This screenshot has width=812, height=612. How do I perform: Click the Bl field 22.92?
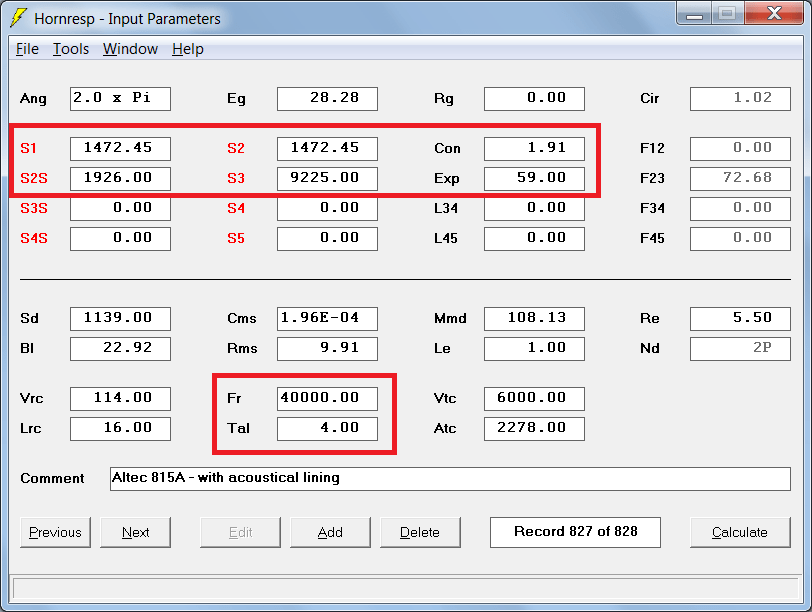[x=120, y=348]
